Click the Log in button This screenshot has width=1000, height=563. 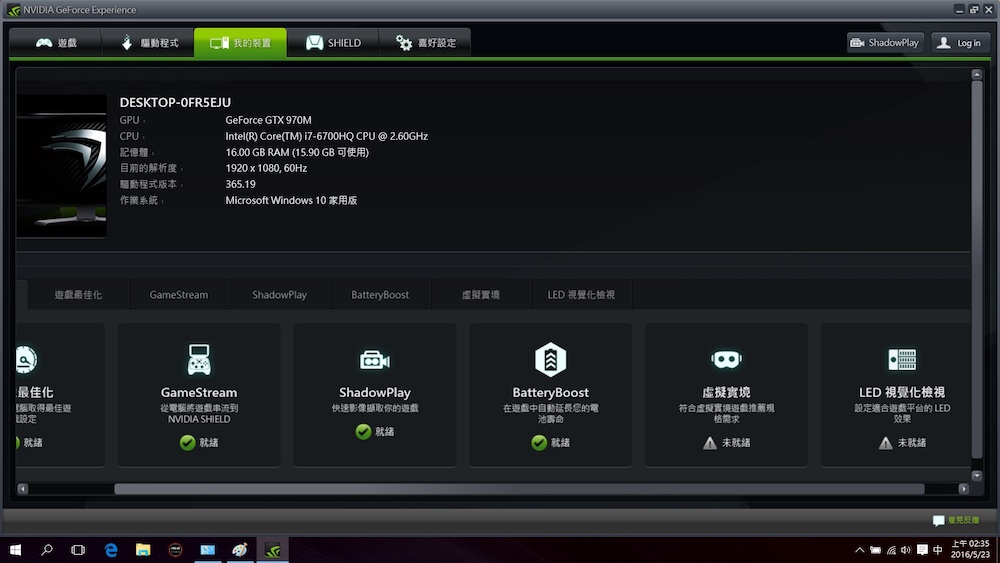(960, 43)
